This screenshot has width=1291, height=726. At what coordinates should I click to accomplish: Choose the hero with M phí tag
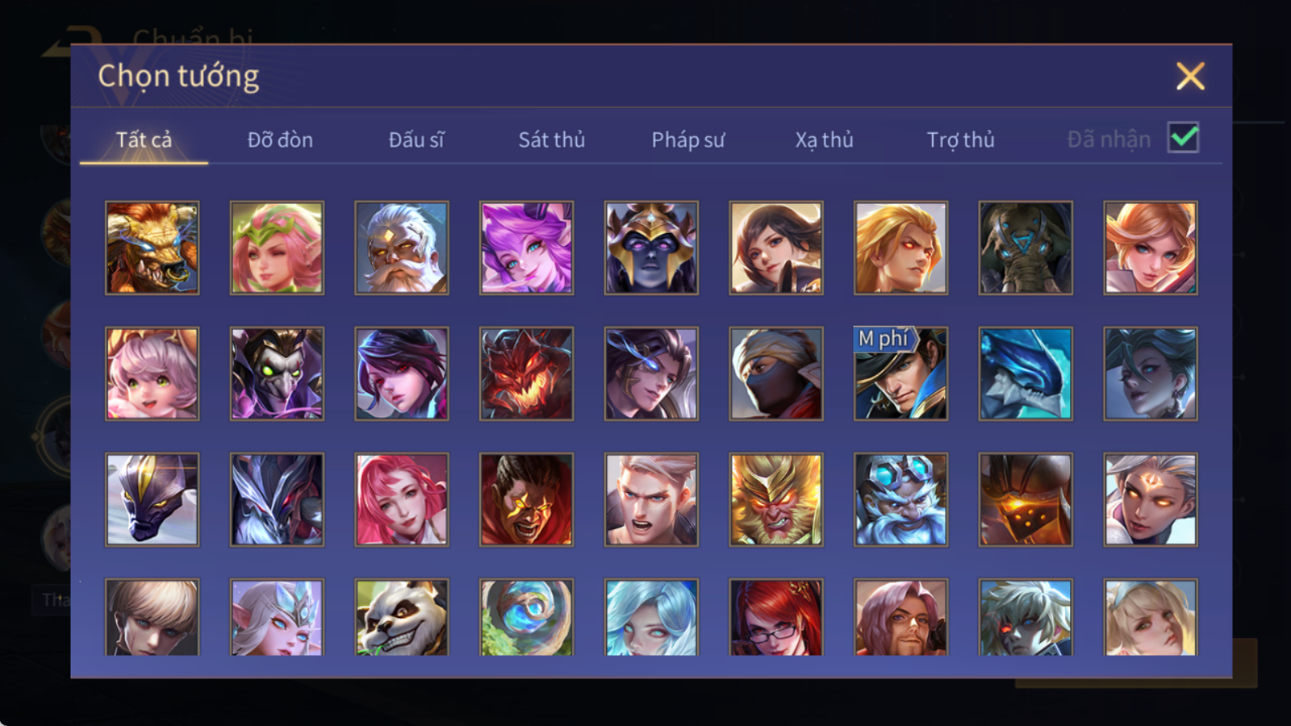901,374
